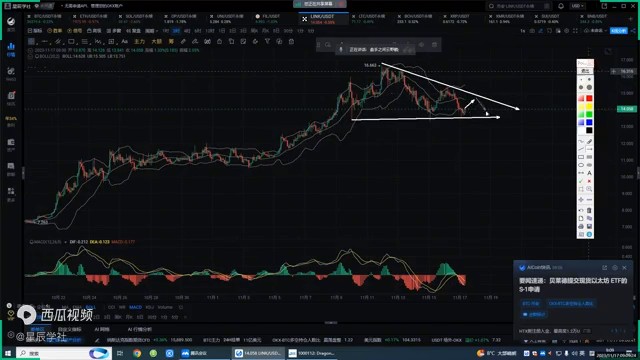Close the LINK/USDT tab

pos(304,19)
